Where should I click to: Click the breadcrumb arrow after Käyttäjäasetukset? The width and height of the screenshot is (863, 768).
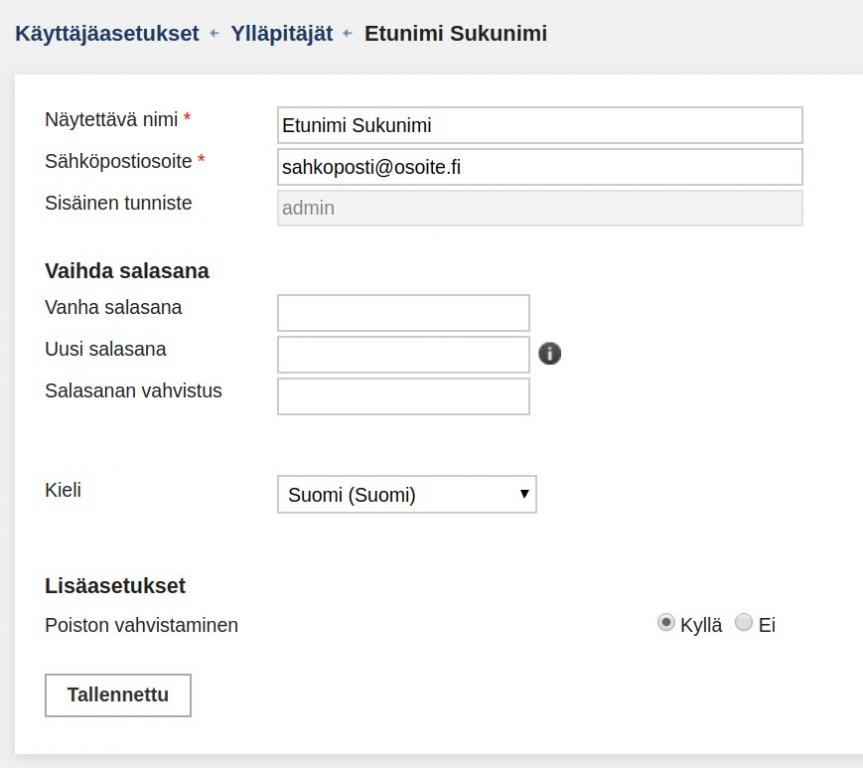point(214,34)
